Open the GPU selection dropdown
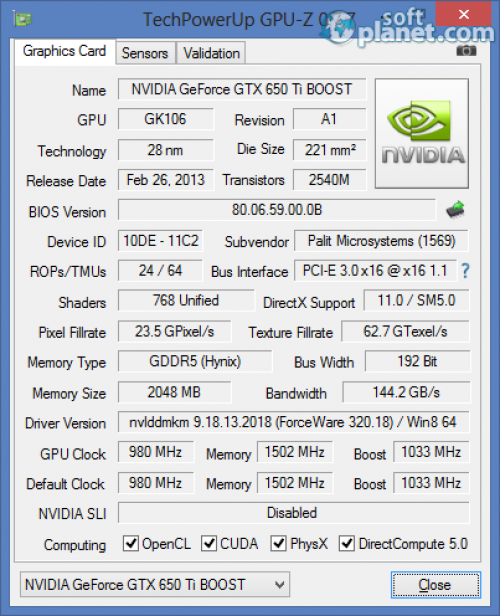This screenshot has width=500, height=616. pyautogui.click(x=155, y=585)
